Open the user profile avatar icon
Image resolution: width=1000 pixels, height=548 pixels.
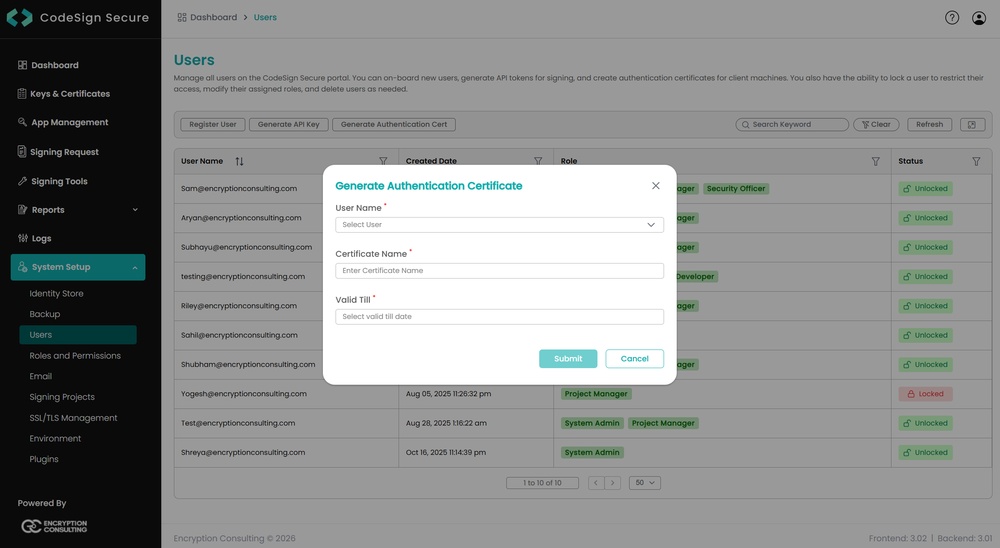(x=978, y=18)
